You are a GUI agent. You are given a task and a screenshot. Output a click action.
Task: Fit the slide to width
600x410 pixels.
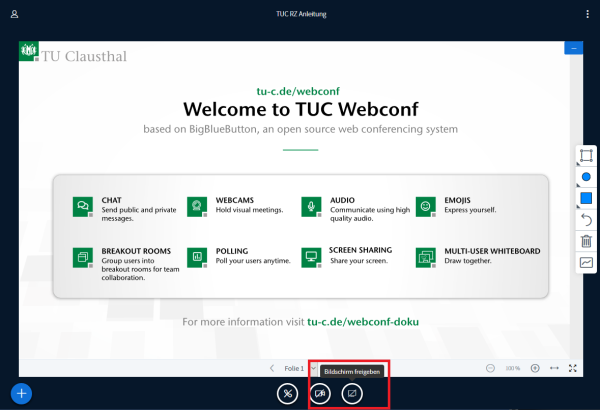pyautogui.click(x=554, y=368)
